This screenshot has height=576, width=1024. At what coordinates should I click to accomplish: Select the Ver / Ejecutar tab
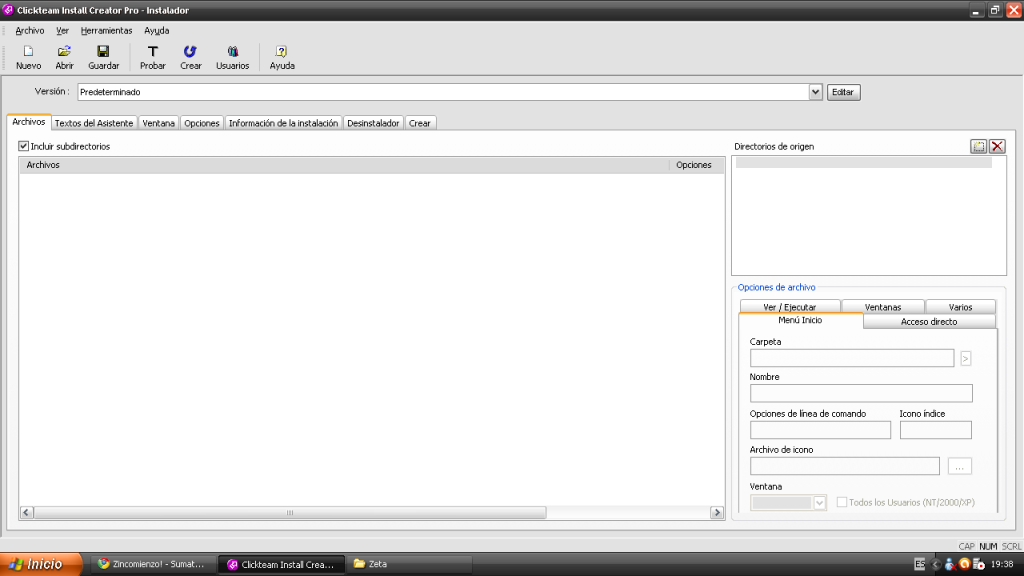(790, 307)
